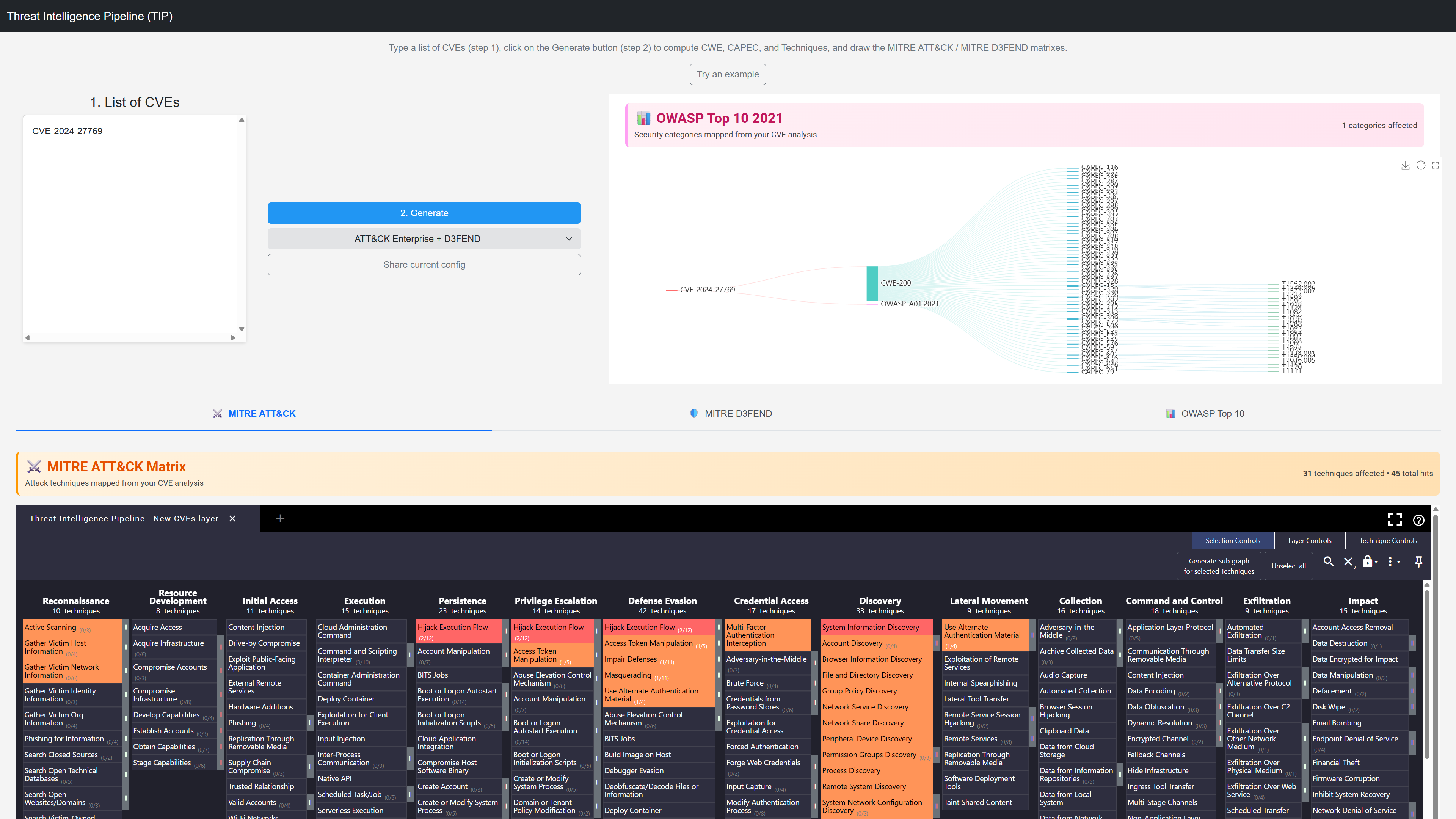Screen dimensions: 1456x819
Task: Click the blue Generate button
Action: click(424, 213)
